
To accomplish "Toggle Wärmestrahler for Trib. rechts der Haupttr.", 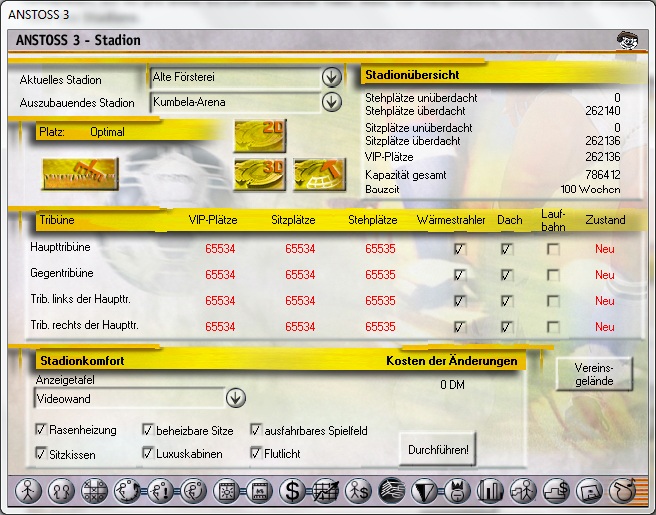I will (x=460, y=327).
